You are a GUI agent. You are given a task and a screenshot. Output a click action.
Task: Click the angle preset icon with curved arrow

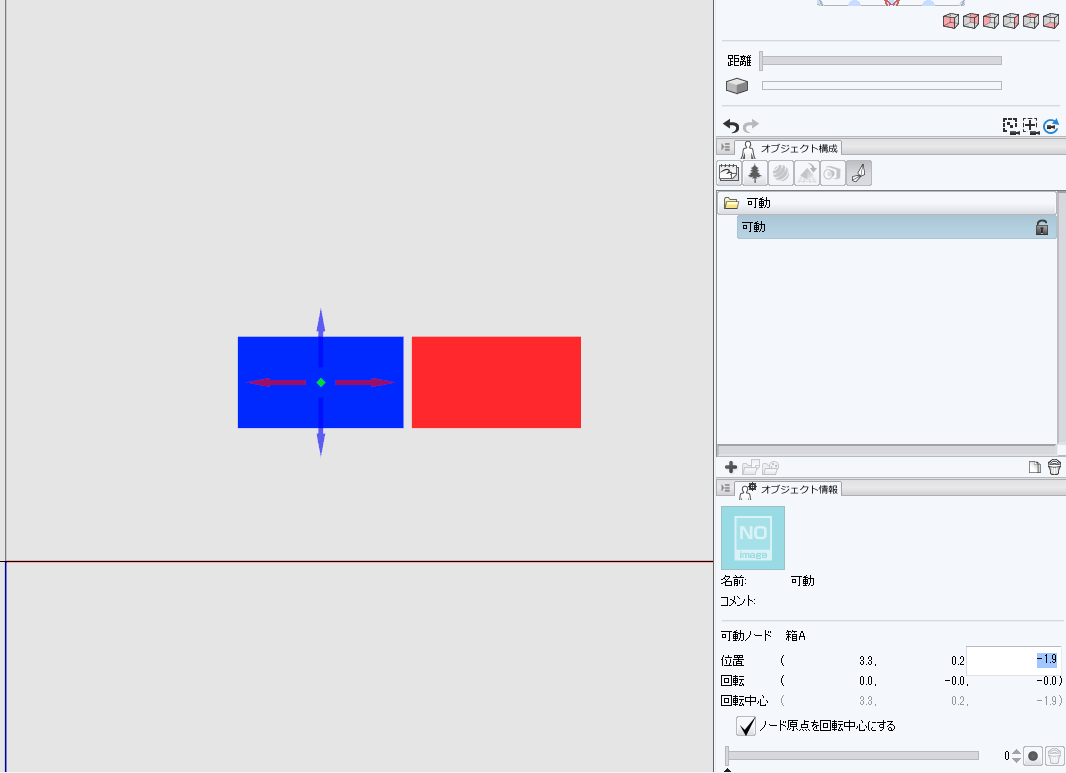(x=807, y=173)
